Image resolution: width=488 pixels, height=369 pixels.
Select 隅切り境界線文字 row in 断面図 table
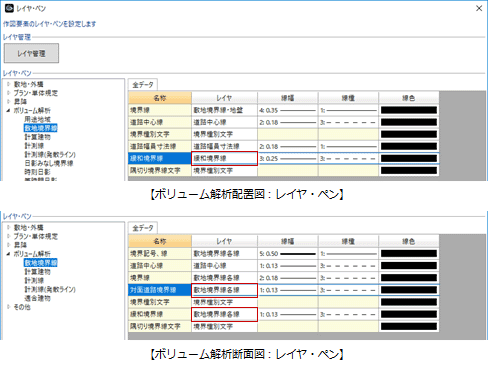(160, 326)
